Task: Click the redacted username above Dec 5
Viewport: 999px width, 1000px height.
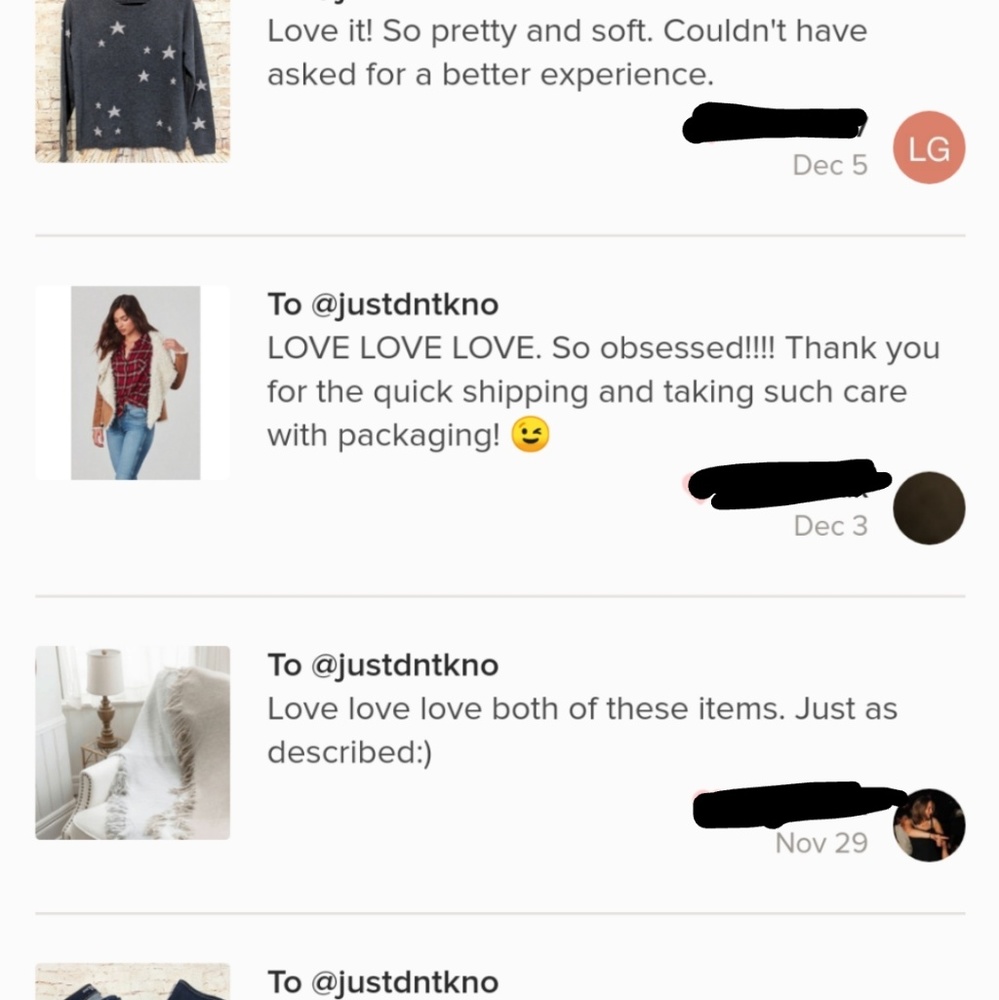Action: [775, 124]
